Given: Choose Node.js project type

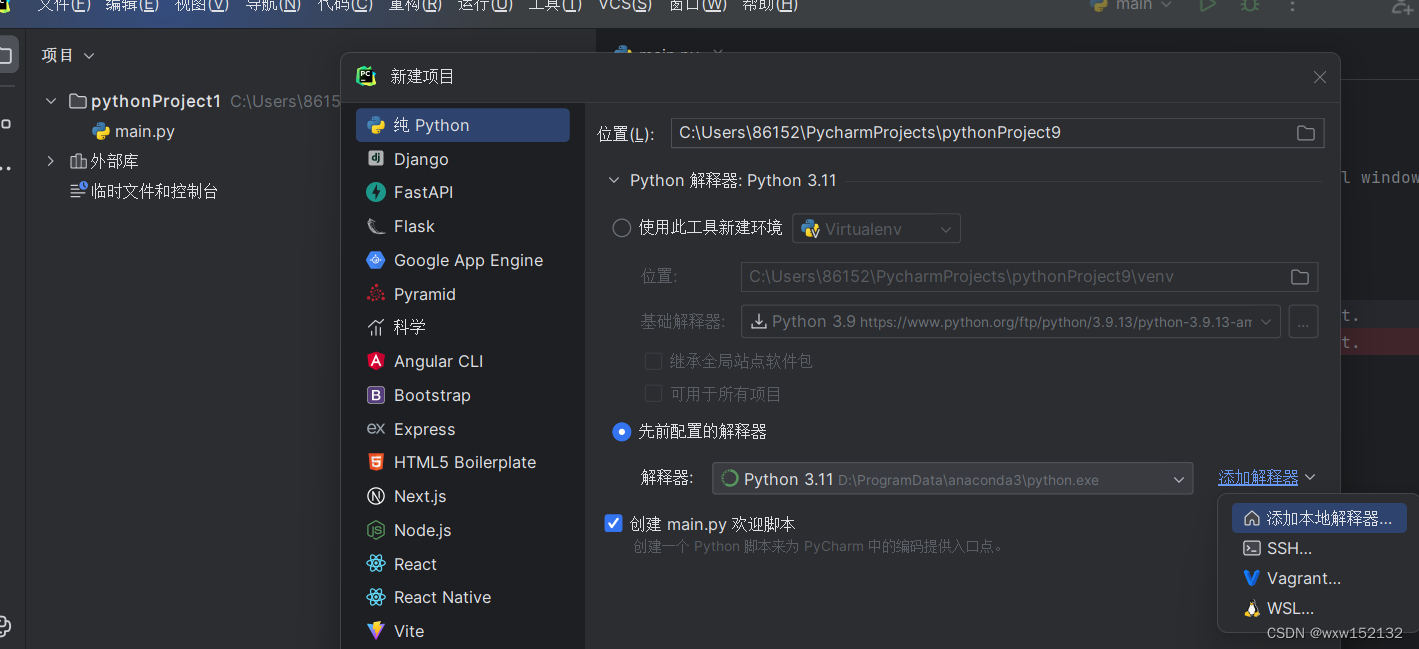Looking at the screenshot, I should tap(462, 530).
